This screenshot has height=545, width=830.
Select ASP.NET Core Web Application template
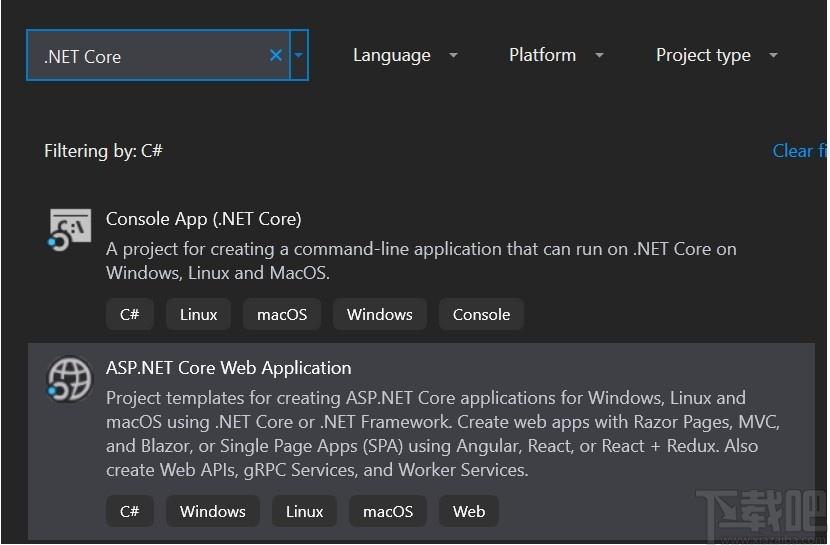421,441
